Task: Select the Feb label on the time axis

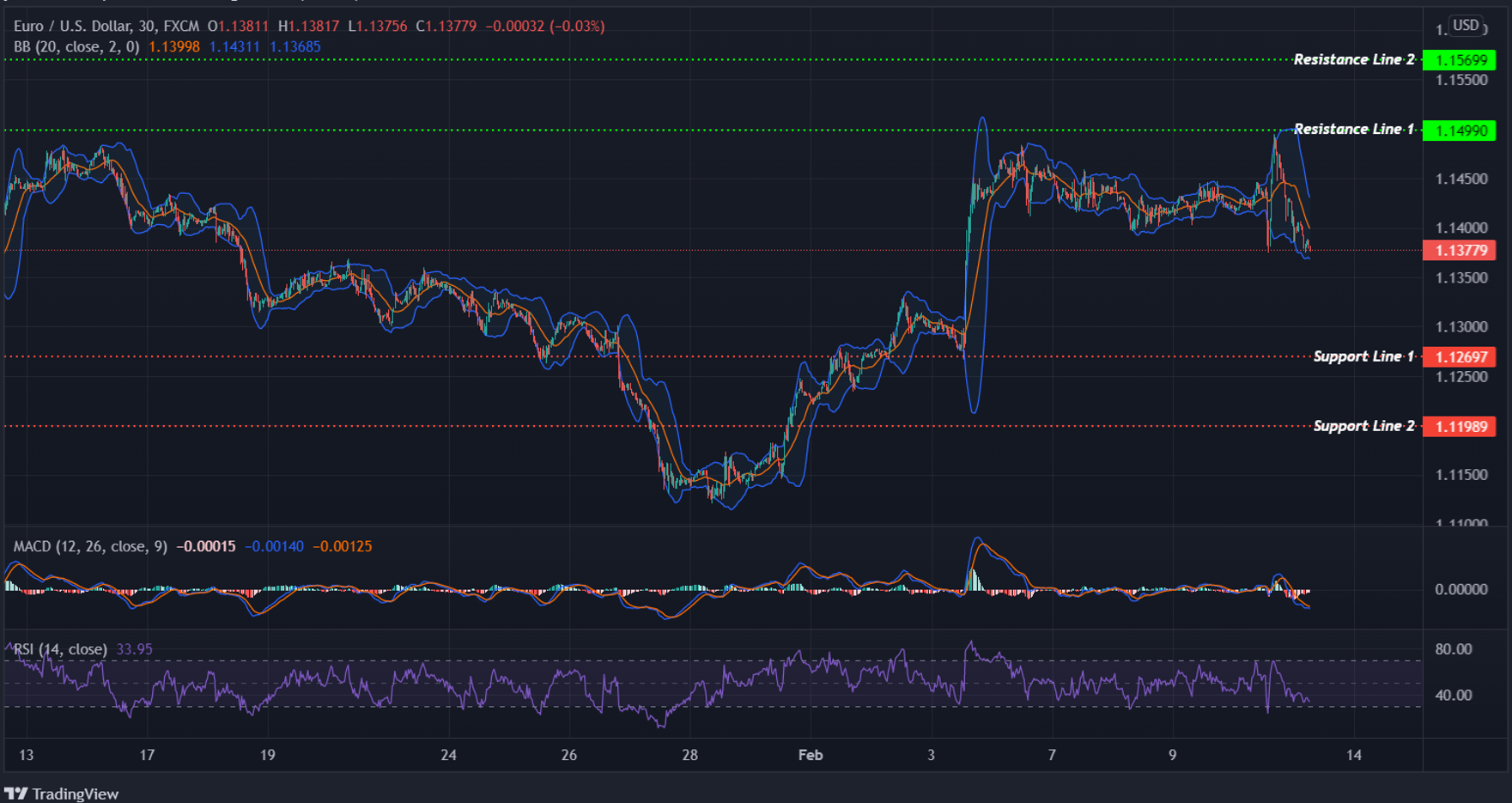Action: (810, 756)
